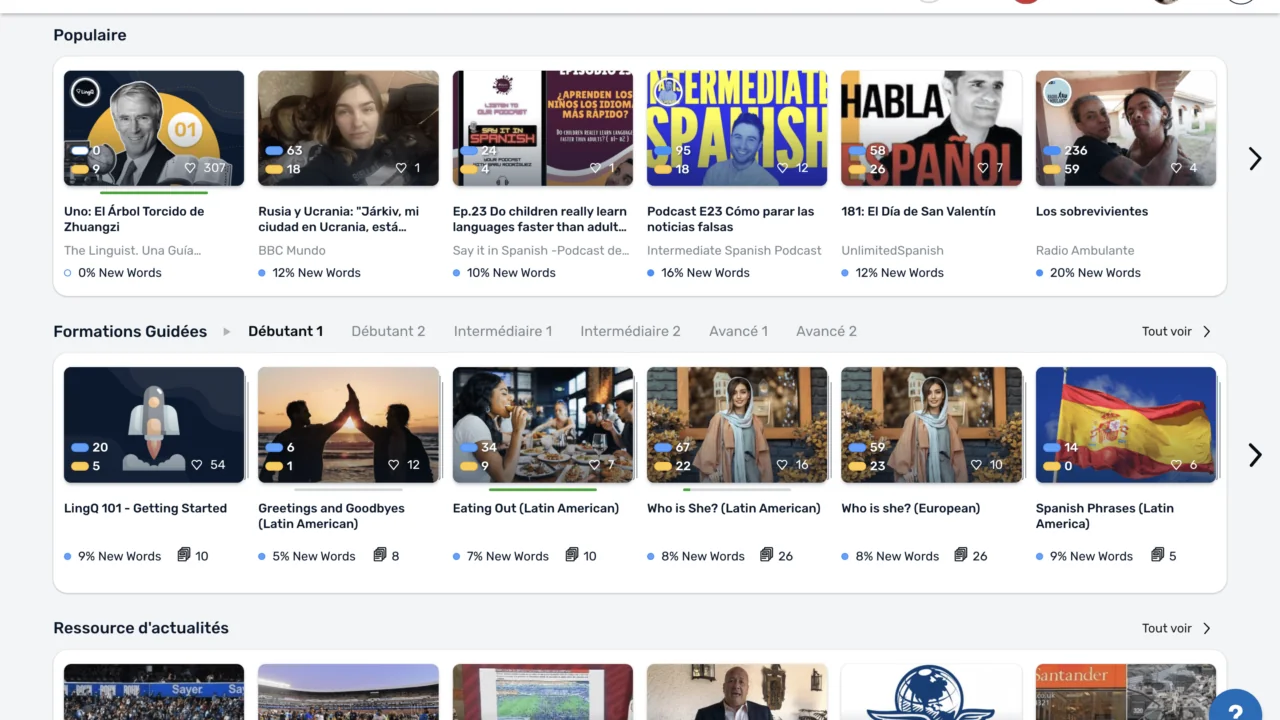Open the Avancé 2 level tab
This screenshot has height=720, width=1280.
826,332
